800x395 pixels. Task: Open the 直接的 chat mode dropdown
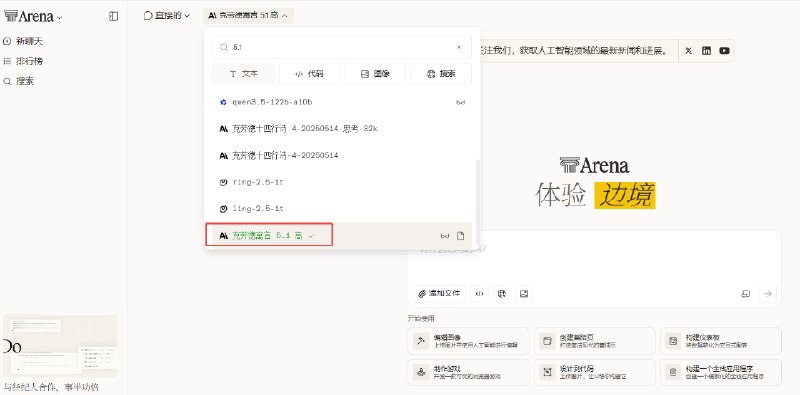pos(166,16)
